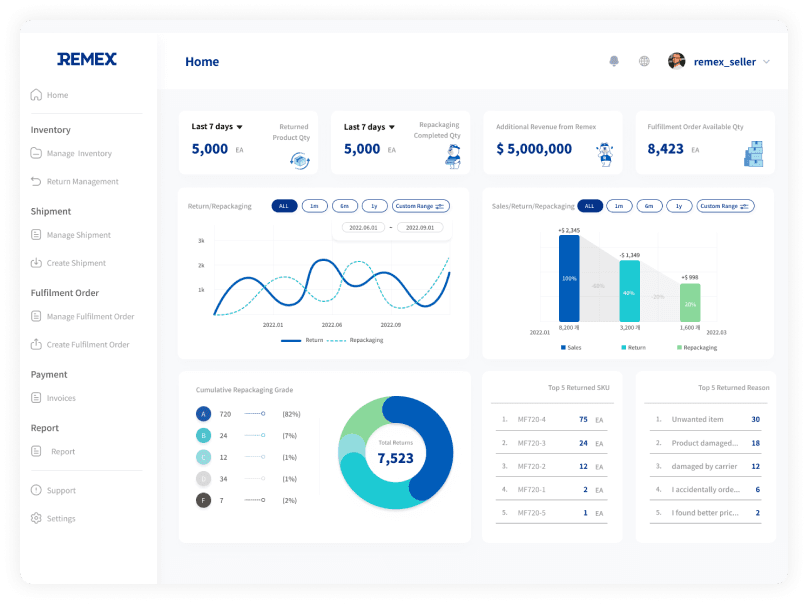Click the Repackaging Completed mascot icon
The width and height of the screenshot is (808, 604).
453,156
